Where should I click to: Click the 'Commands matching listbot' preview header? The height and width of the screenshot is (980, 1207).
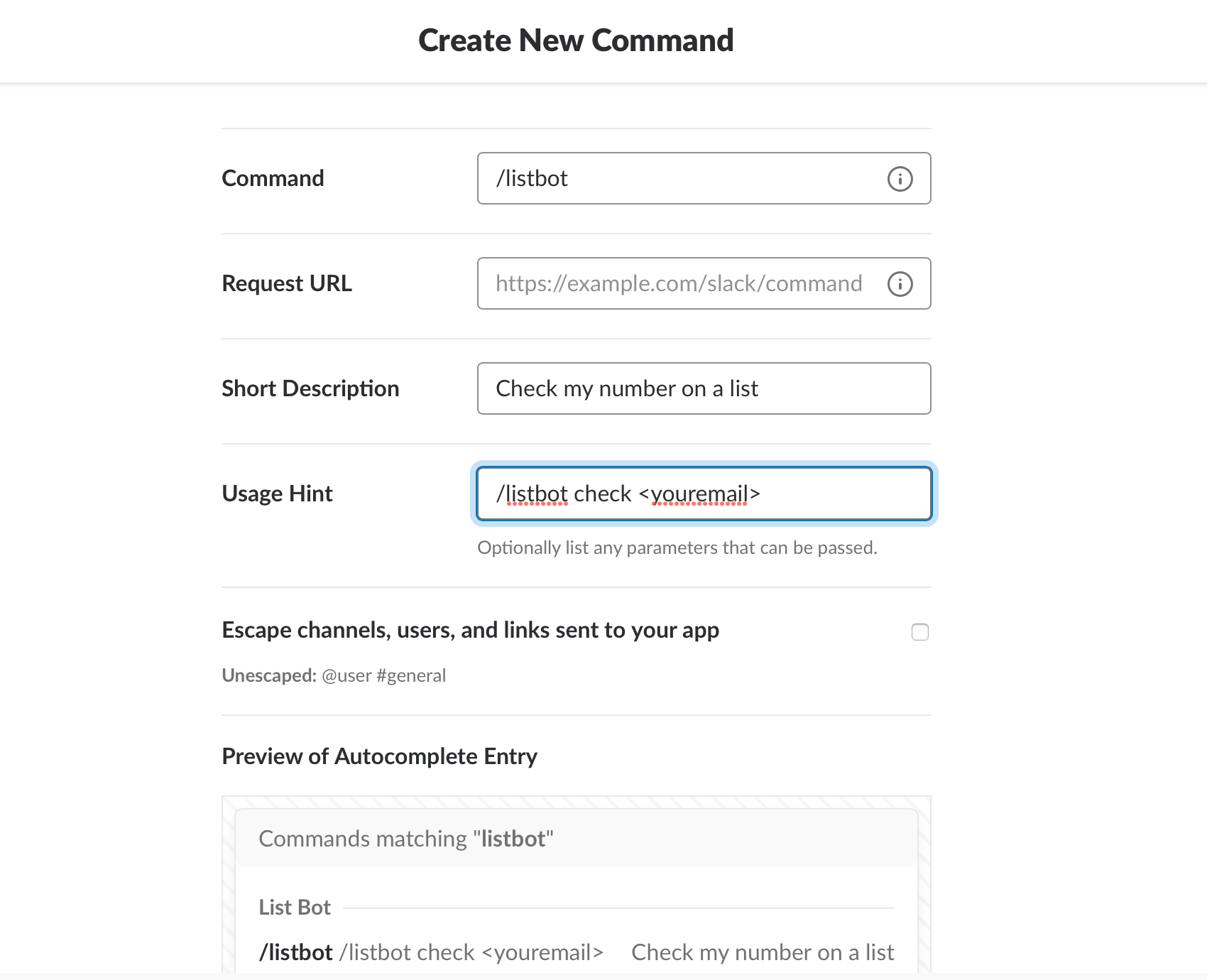click(x=406, y=839)
